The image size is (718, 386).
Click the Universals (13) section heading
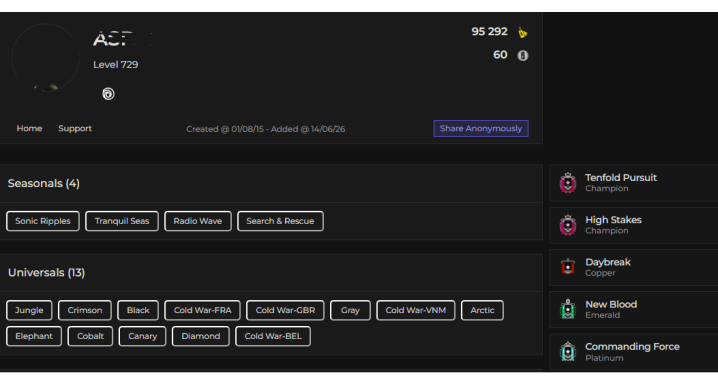pyautogui.click(x=46, y=273)
